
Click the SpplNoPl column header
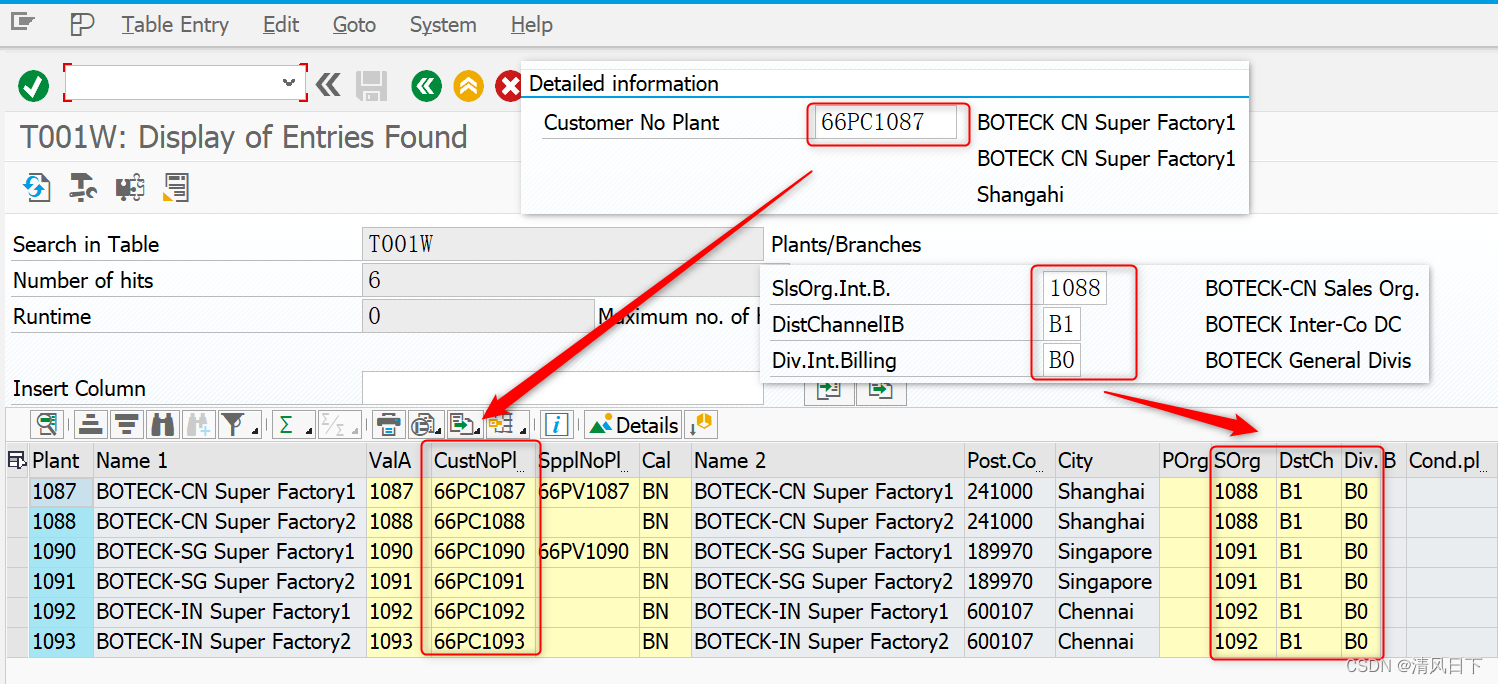[x=588, y=461]
